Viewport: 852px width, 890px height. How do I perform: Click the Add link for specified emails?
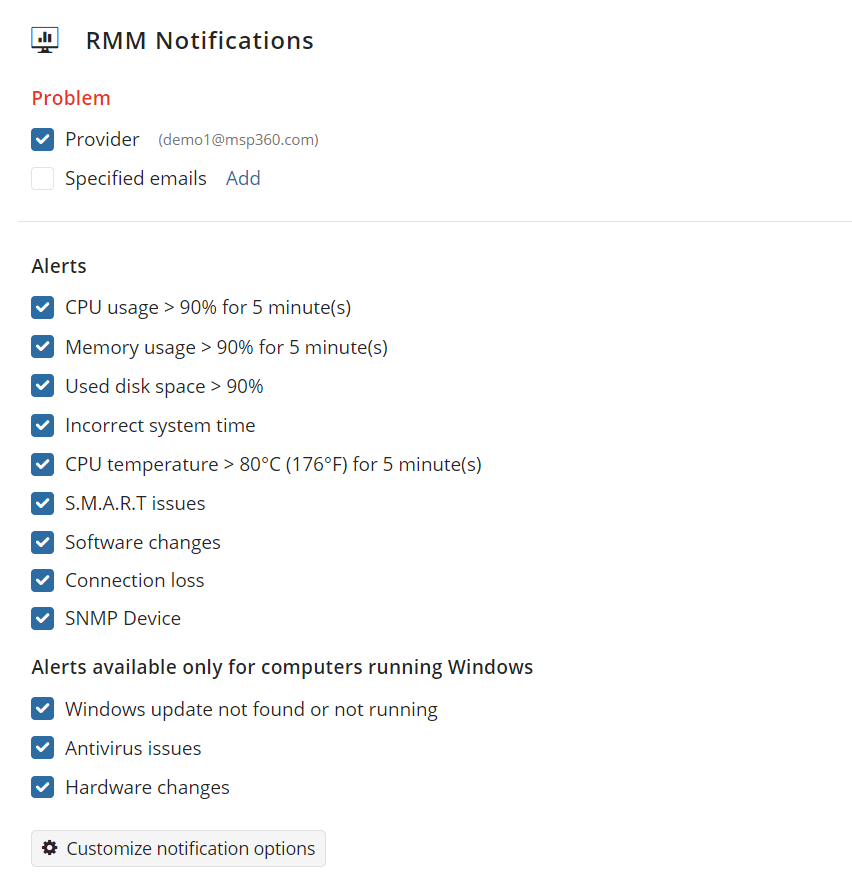point(243,178)
